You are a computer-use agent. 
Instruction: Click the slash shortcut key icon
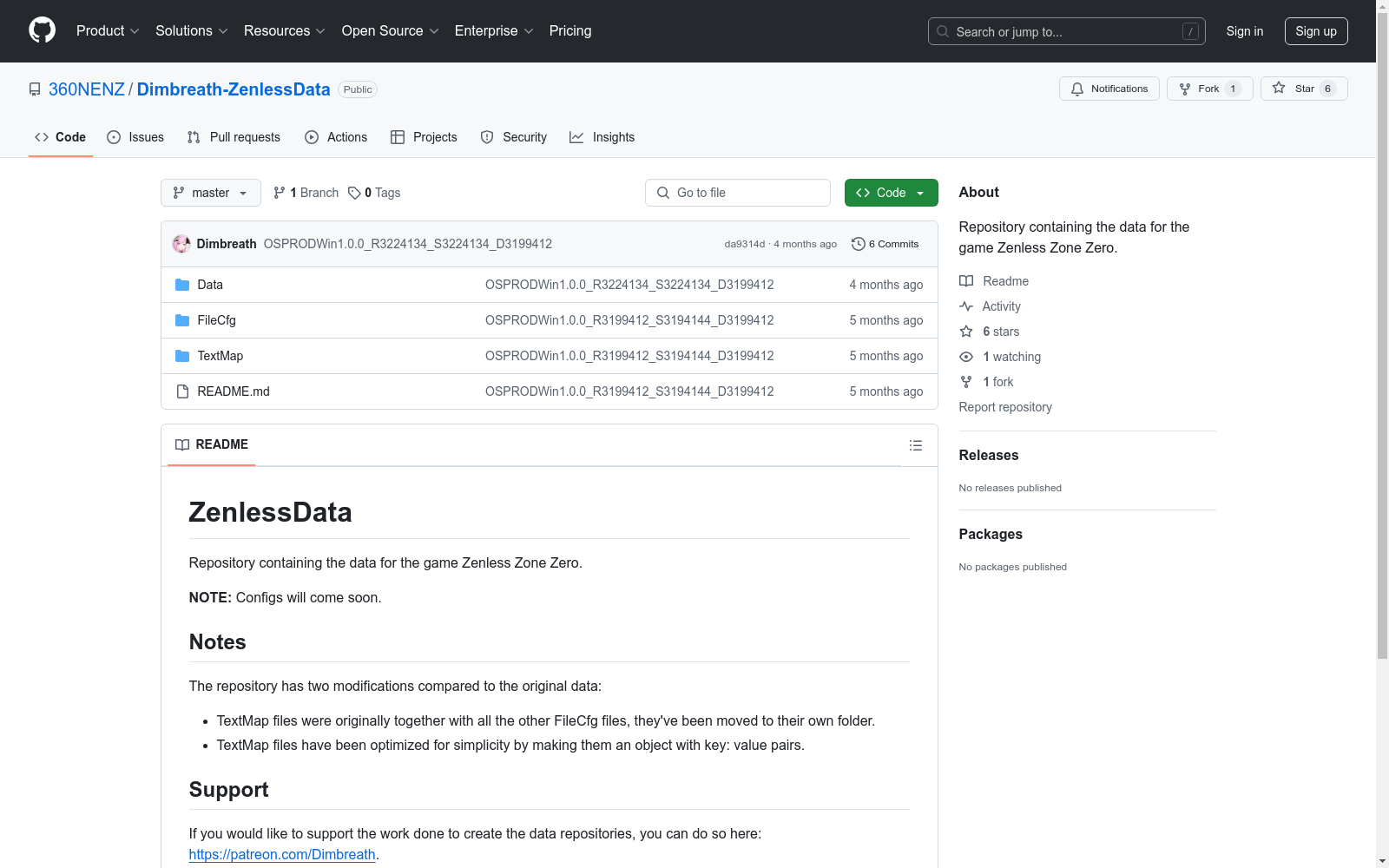(x=1190, y=31)
